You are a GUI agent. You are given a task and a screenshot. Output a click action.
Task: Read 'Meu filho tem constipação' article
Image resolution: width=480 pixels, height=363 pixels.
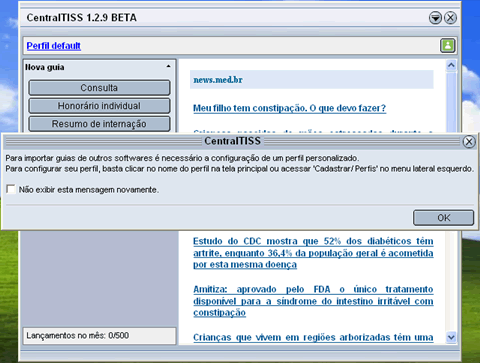(289, 108)
